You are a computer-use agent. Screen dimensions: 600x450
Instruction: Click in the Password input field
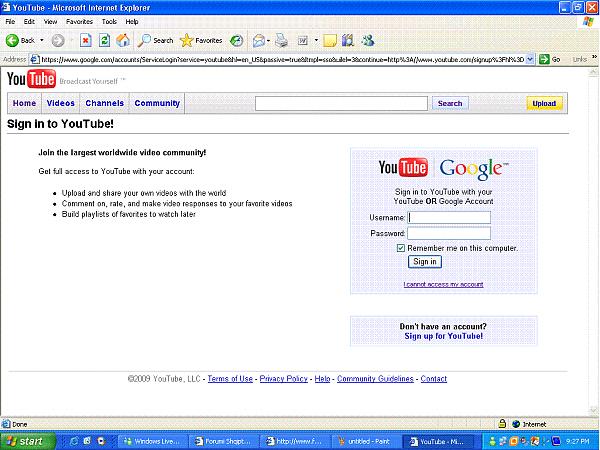(x=449, y=233)
